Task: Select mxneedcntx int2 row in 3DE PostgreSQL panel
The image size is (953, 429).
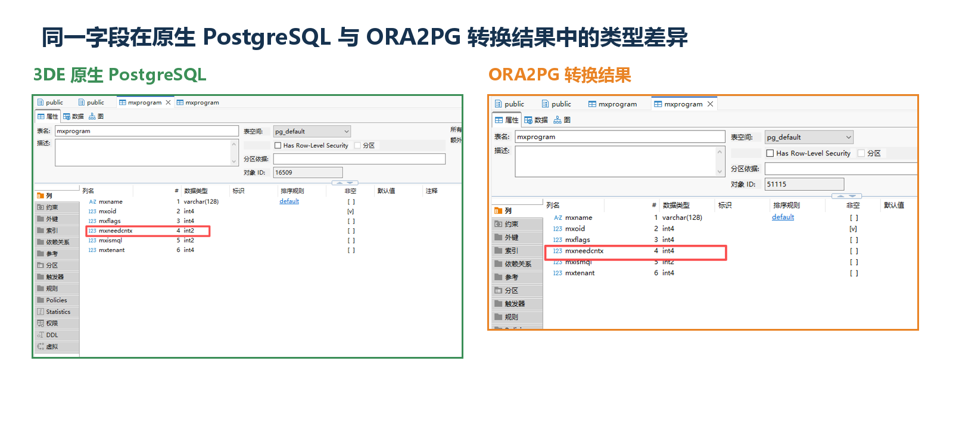Action: coord(148,231)
